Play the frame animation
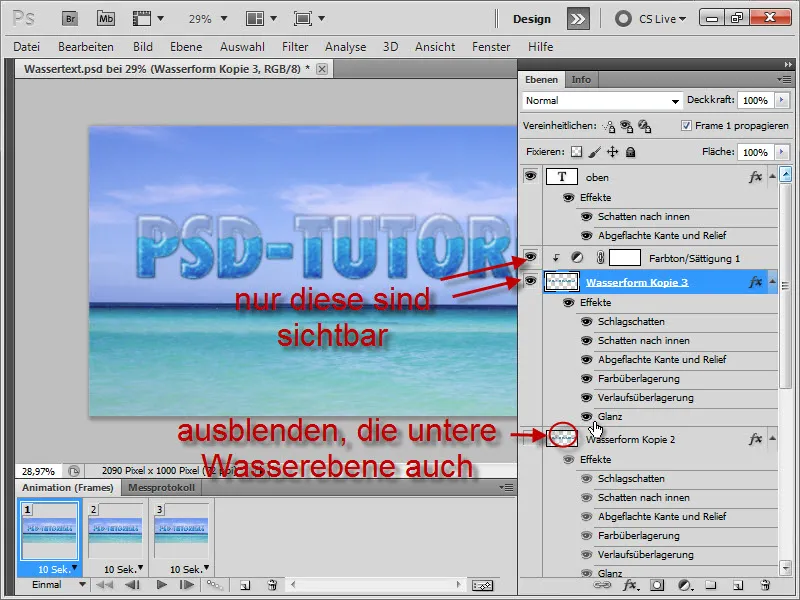 162,585
